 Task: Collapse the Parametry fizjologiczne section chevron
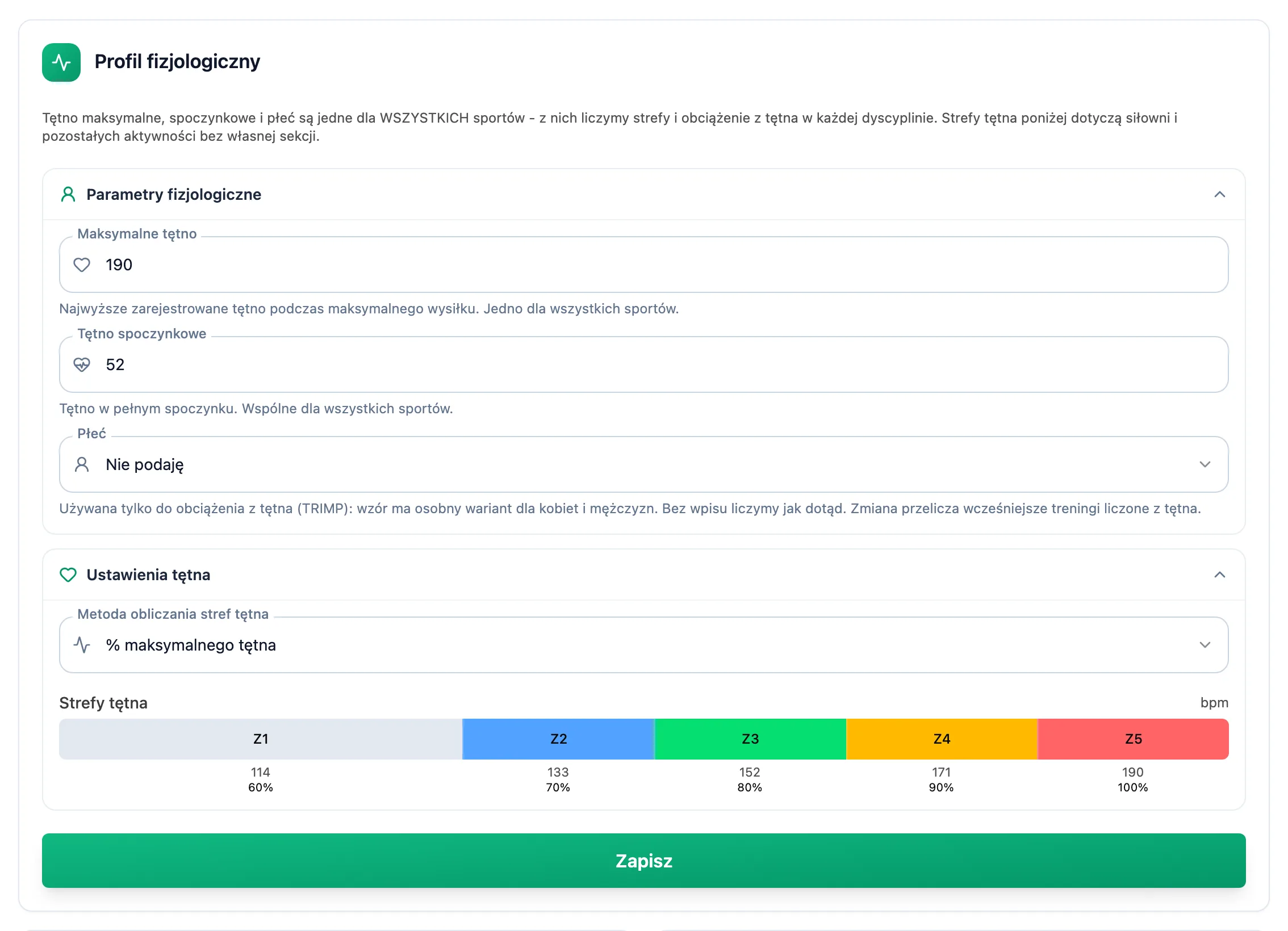[1219, 195]
